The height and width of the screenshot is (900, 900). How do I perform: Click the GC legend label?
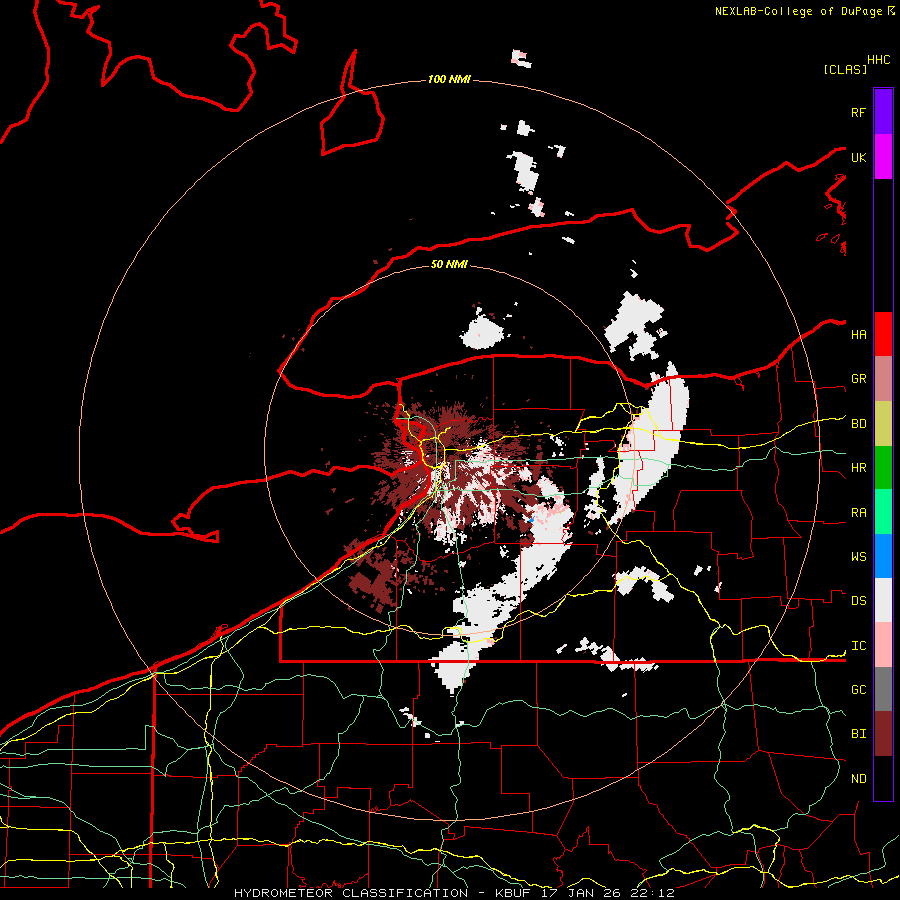858,690
